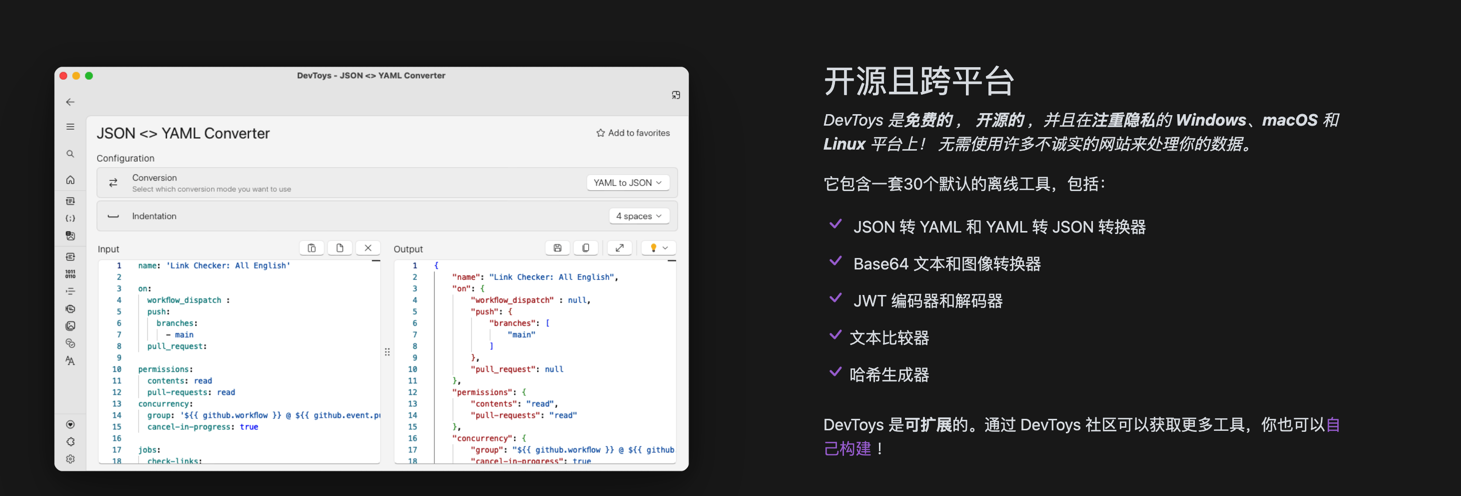Open settings gear at sidebar bottom
Image resolution: width=1461 pixels, height=496 pixels.
pos(70,459)
